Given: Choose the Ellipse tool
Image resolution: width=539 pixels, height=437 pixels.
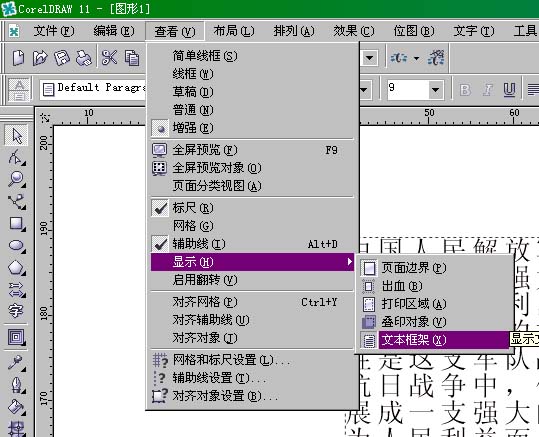Looking at the screenshot, I should 16,245.
